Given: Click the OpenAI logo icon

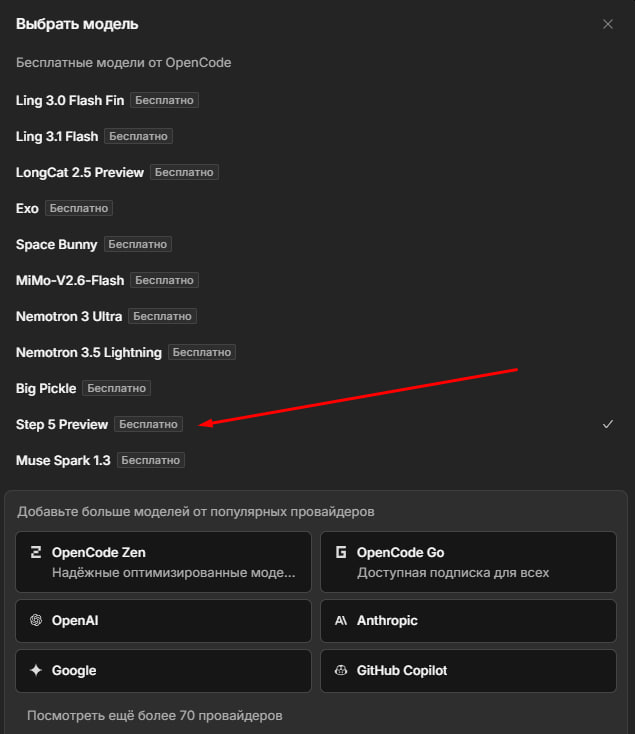Looking at the screenshot, I should click(36, 620).
